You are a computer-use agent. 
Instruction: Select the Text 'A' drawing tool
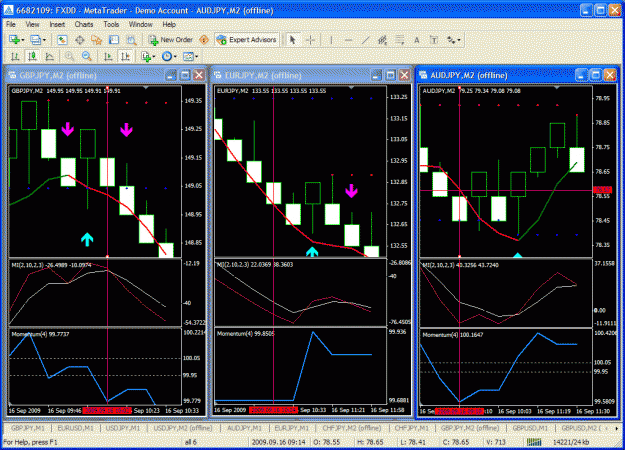[417, 40]
